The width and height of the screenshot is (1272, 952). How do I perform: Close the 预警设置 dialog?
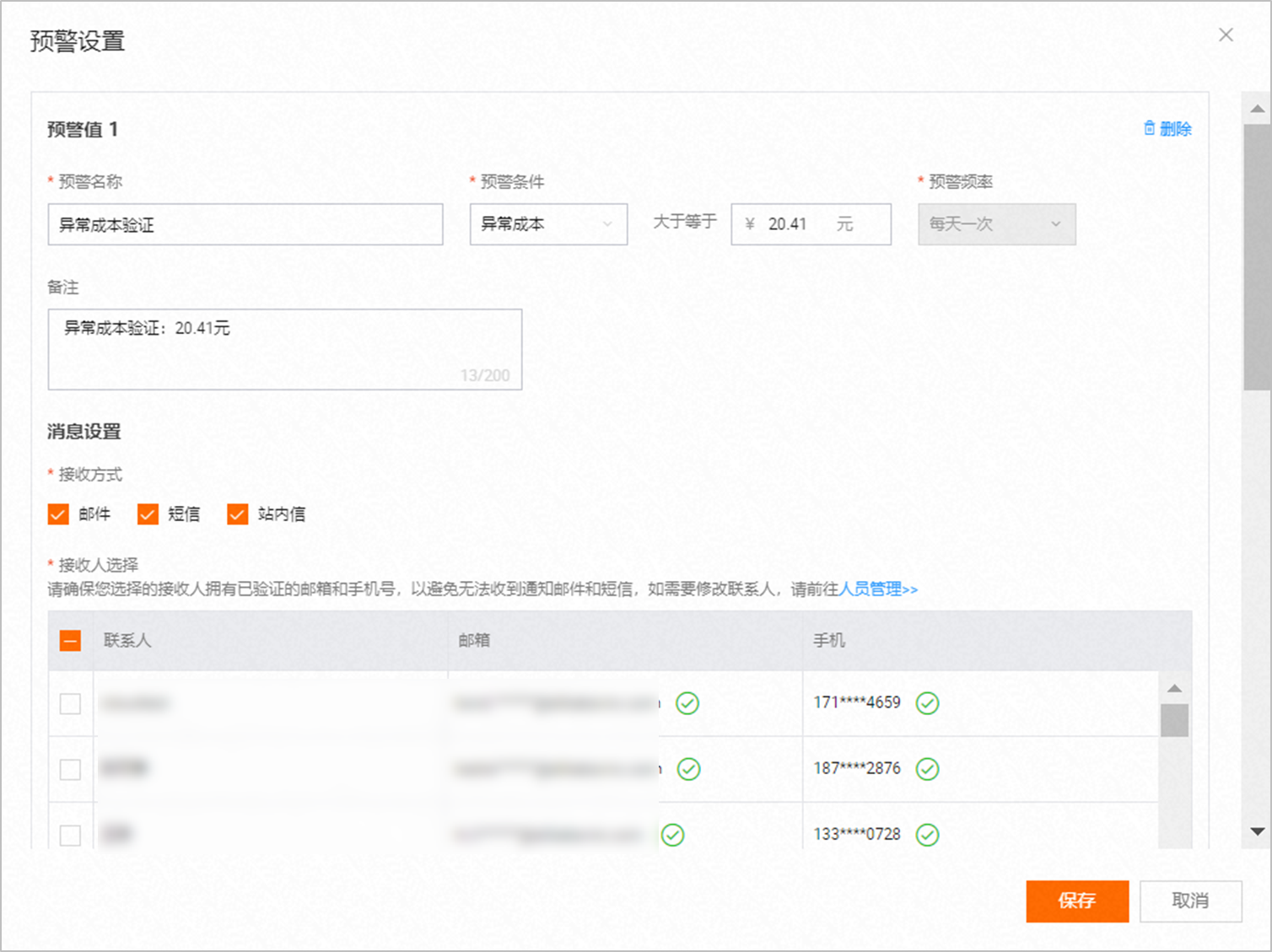[1226, 35]
